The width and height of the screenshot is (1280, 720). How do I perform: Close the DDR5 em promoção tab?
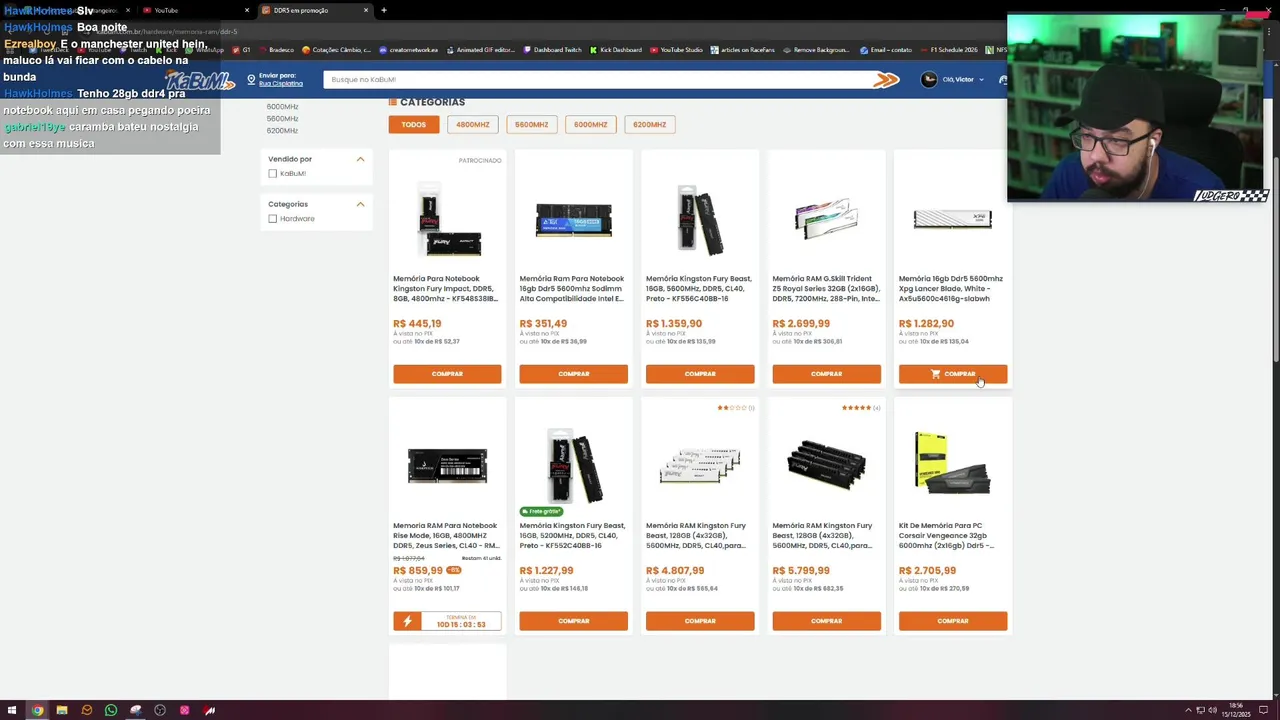click(366, 10)
